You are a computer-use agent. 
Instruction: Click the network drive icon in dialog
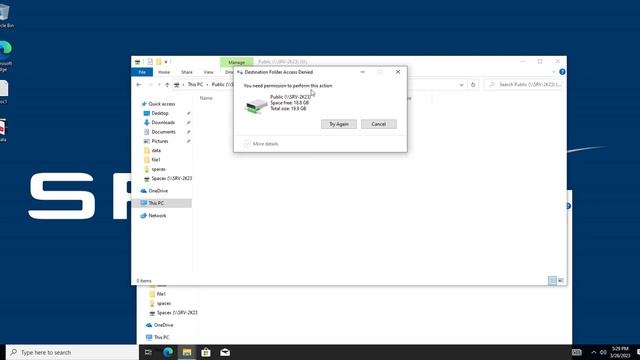click(256, 106)
